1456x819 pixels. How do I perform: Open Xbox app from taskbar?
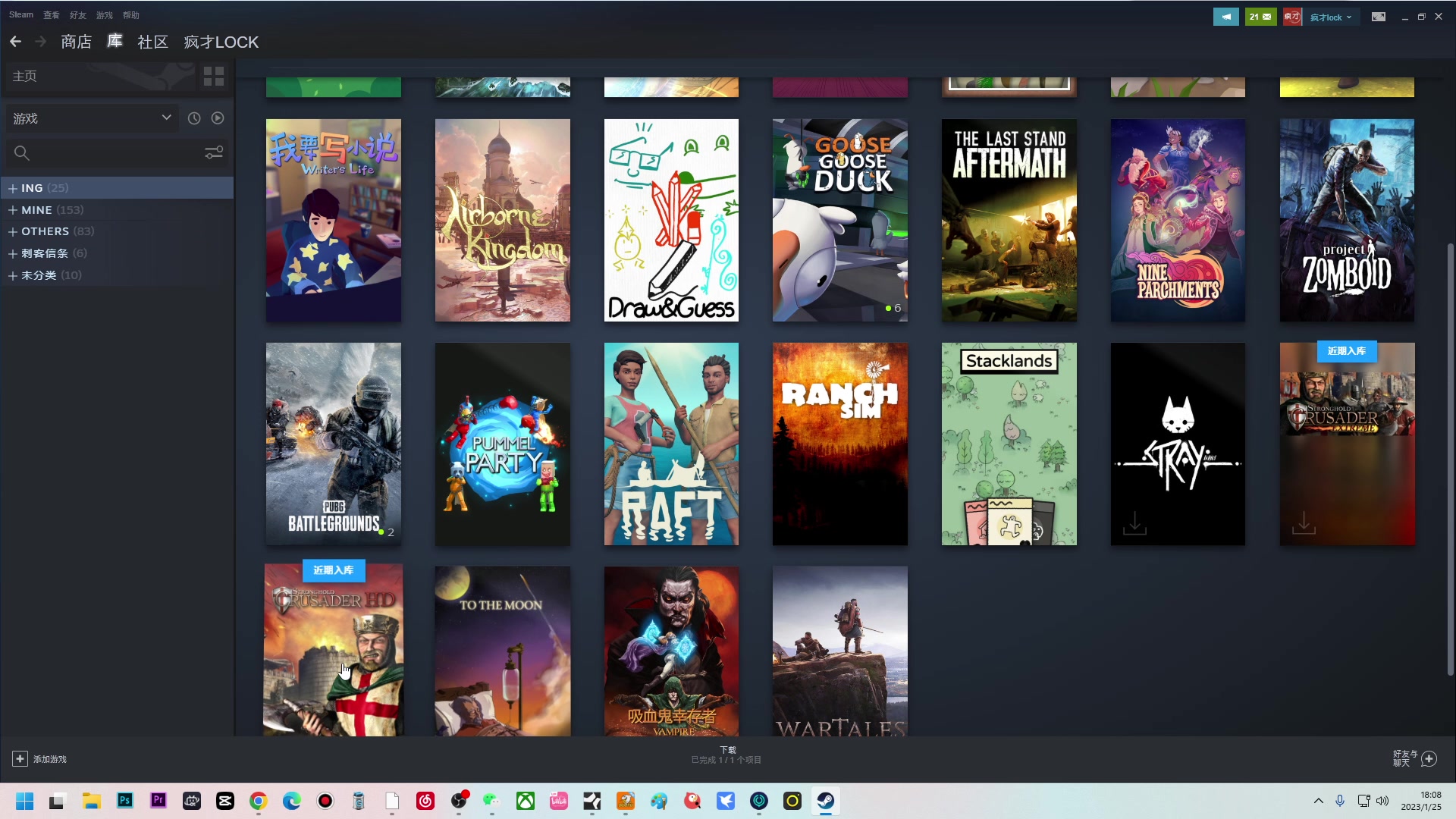526,801
